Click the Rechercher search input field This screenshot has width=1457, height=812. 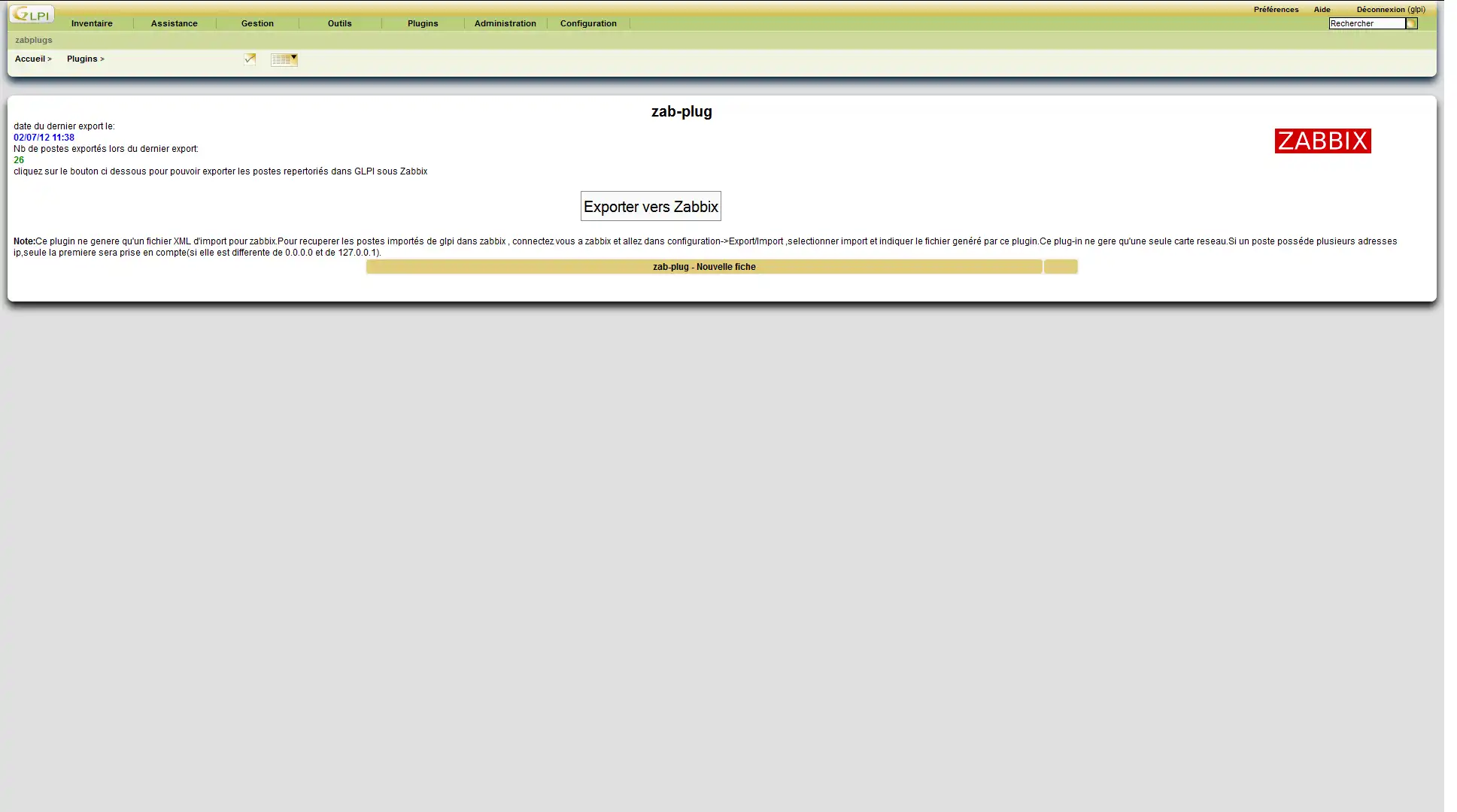pyautogui.click(x=1365, y=23)
